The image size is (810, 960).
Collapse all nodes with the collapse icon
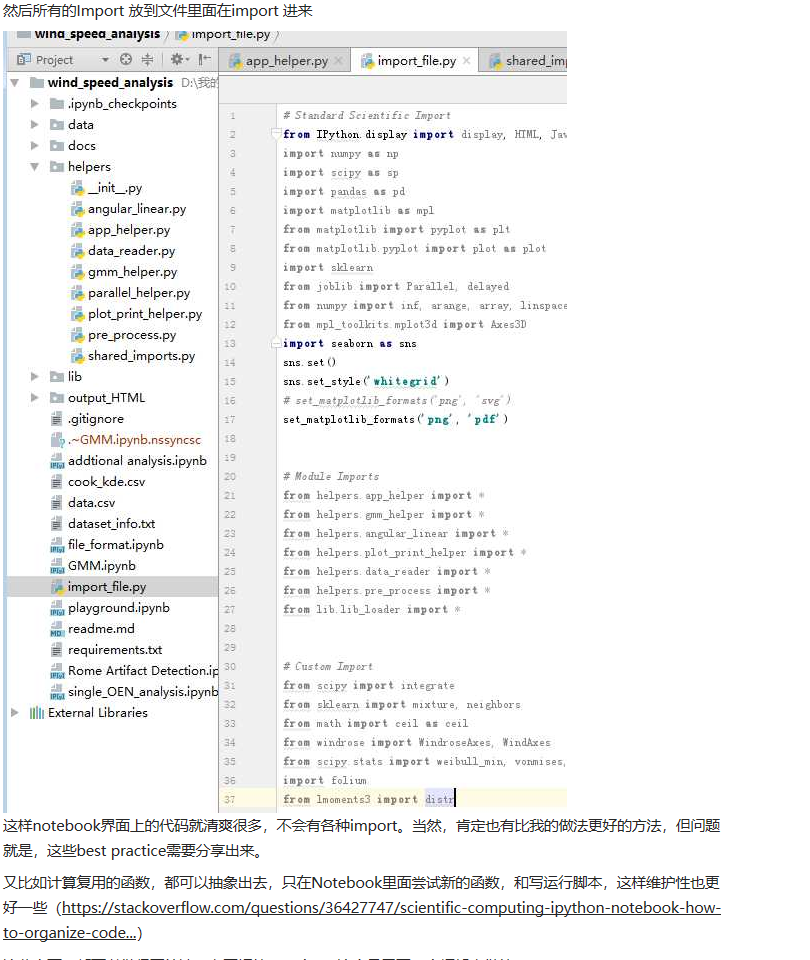(146, 59)
